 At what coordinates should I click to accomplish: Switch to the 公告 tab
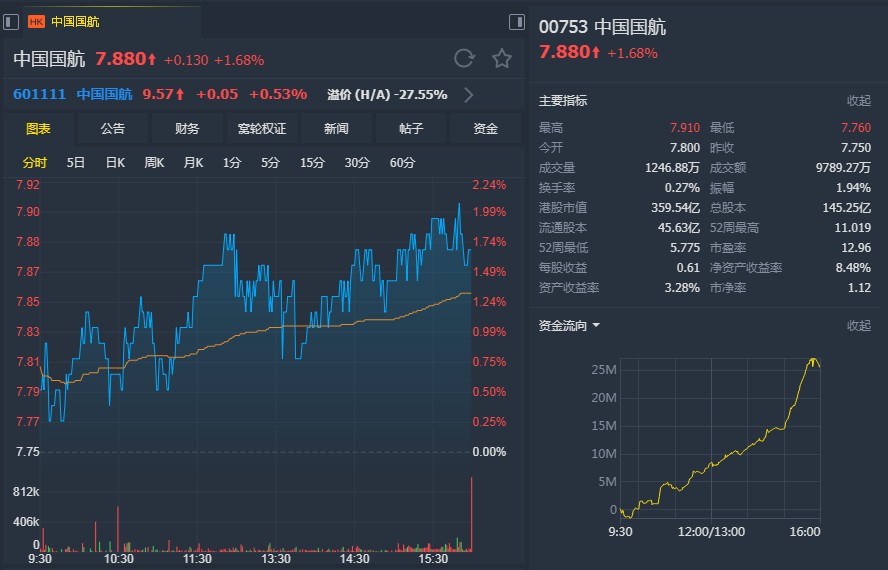click(113, 128)
